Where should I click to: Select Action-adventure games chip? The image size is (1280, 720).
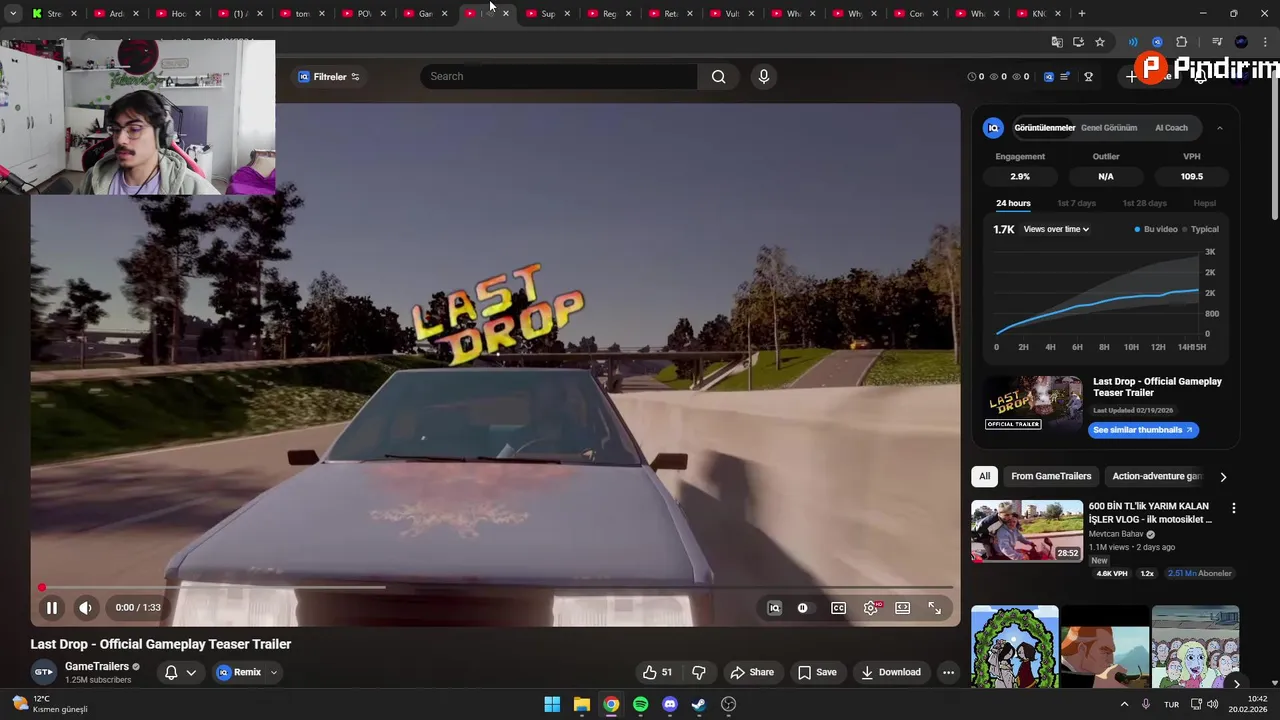(x=1156, y=476)
